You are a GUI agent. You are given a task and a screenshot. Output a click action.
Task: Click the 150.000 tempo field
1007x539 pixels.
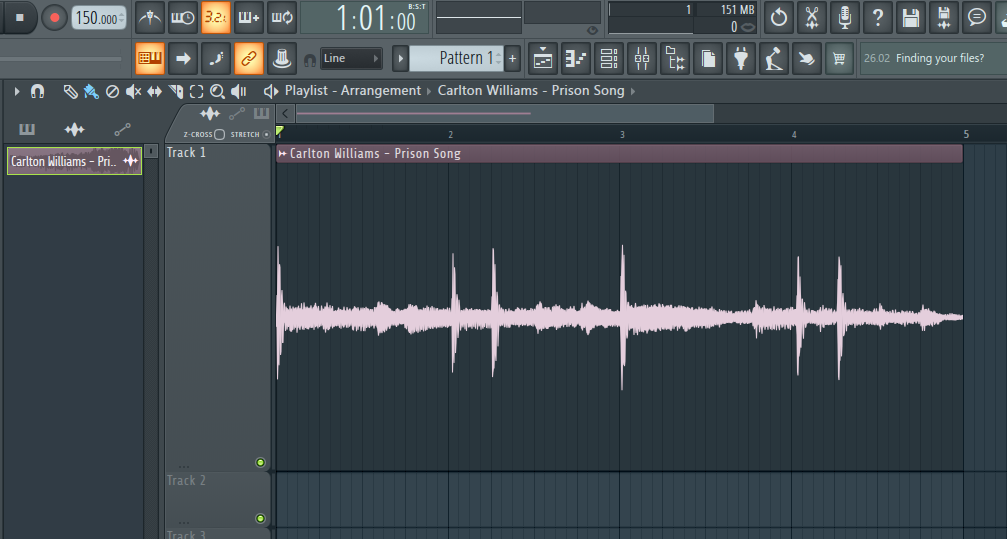tap(98, 18)
